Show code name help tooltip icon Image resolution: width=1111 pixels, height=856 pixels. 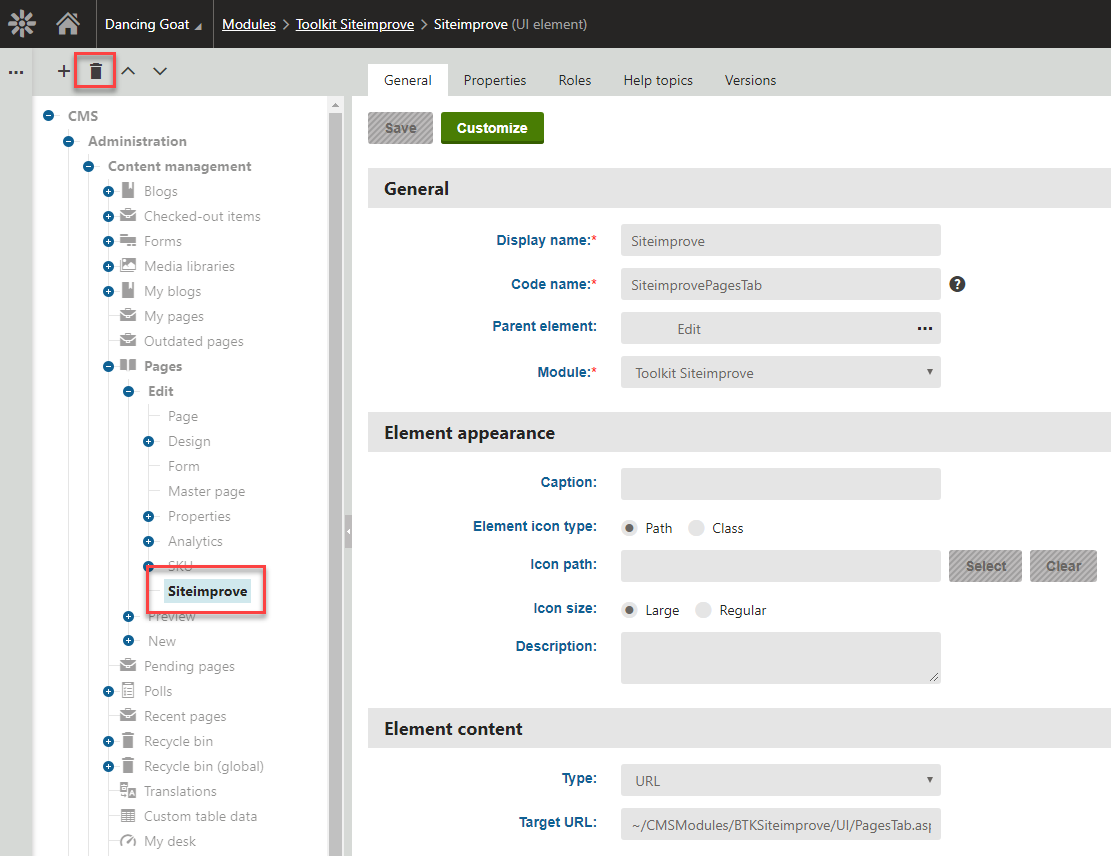click(x=957, y=284)
